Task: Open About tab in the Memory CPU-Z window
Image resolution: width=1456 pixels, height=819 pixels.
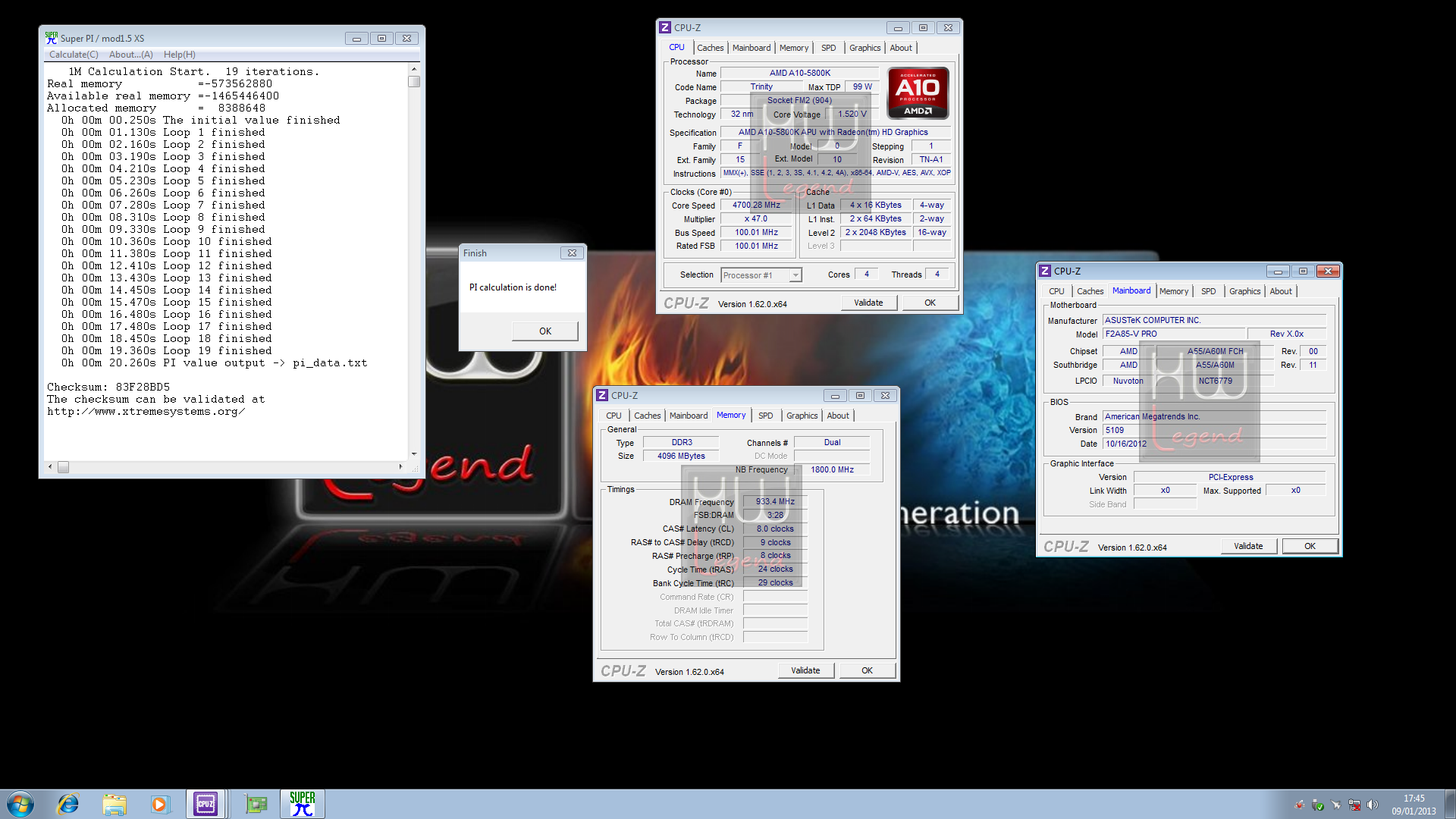Action: 838,416
